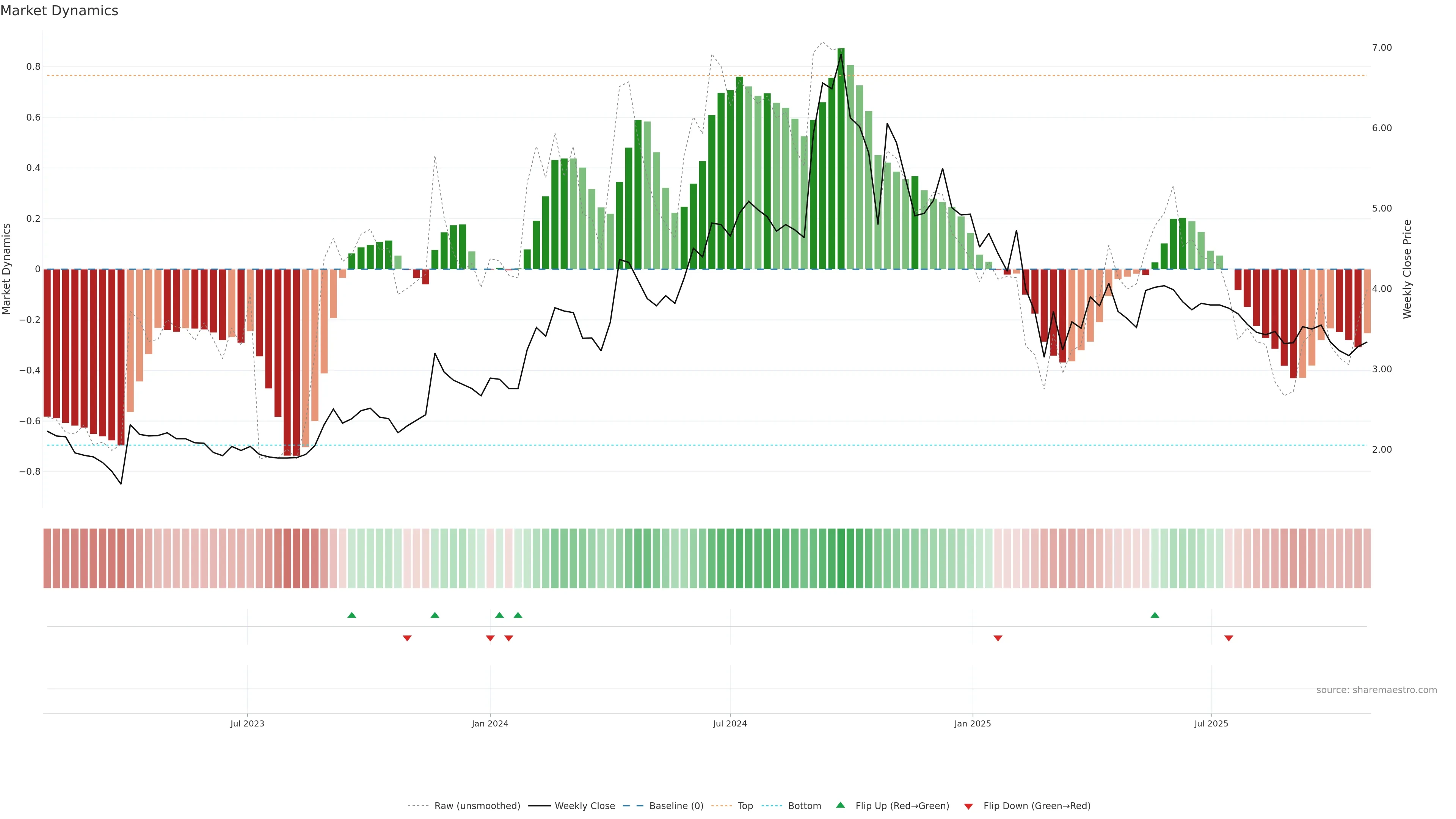Click the second green flip-up marker from left
The image size is (1456, 819).
(435, 615)
